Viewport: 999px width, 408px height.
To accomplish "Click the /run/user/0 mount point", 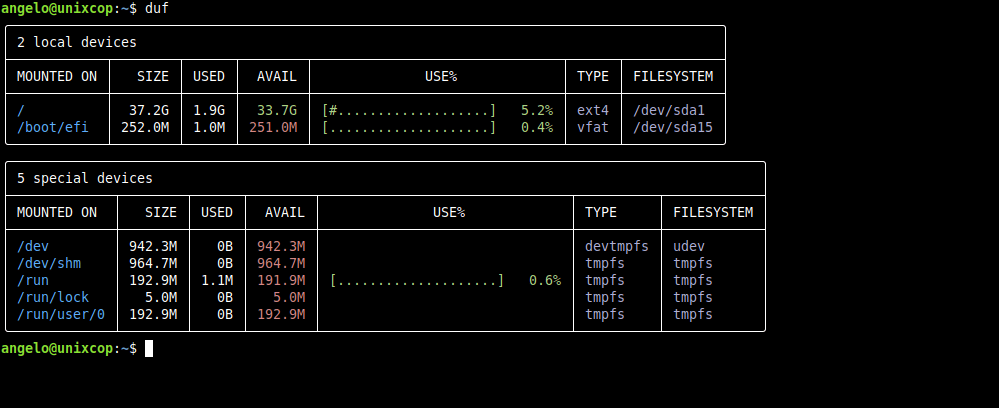I will 61,314.
